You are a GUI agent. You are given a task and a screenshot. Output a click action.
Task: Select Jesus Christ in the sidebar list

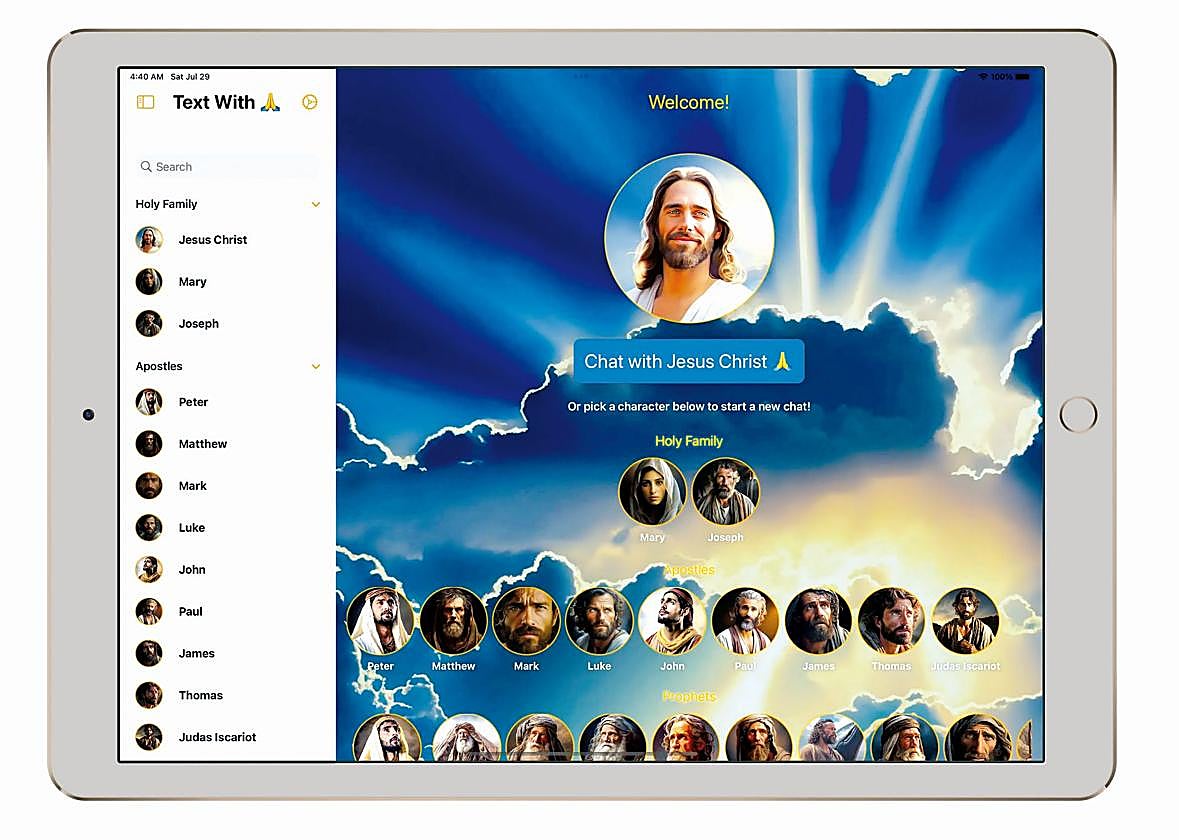pos(212,239)
